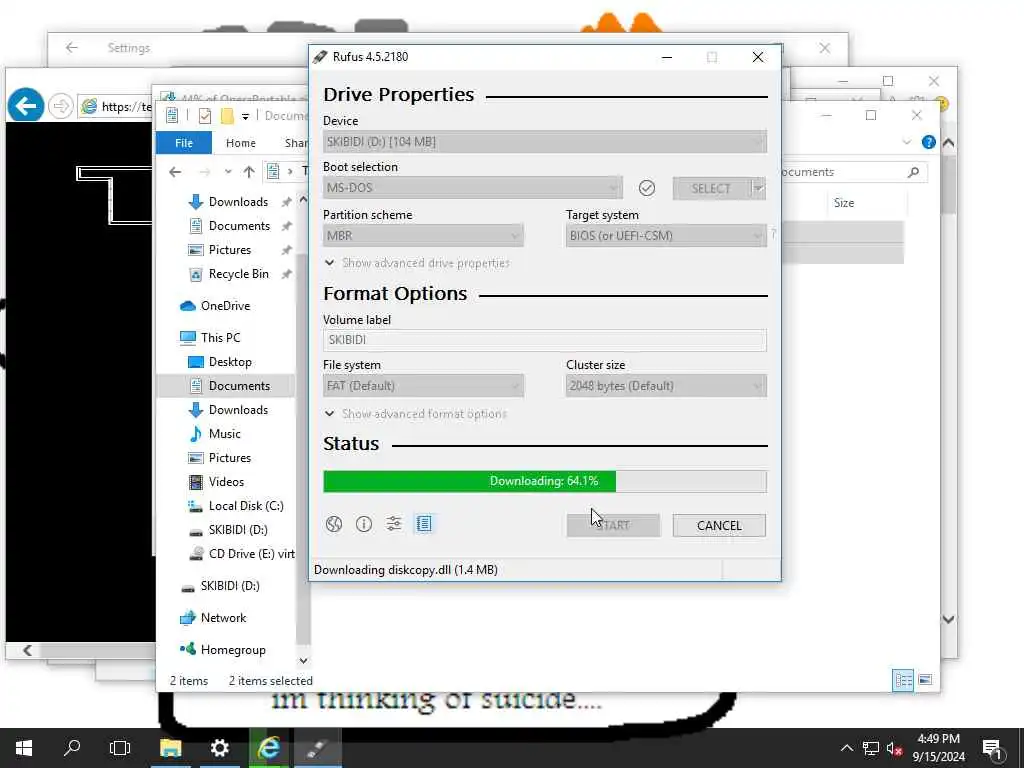
Task: Open Action Center notifications icon
Action: click(992, 748)
